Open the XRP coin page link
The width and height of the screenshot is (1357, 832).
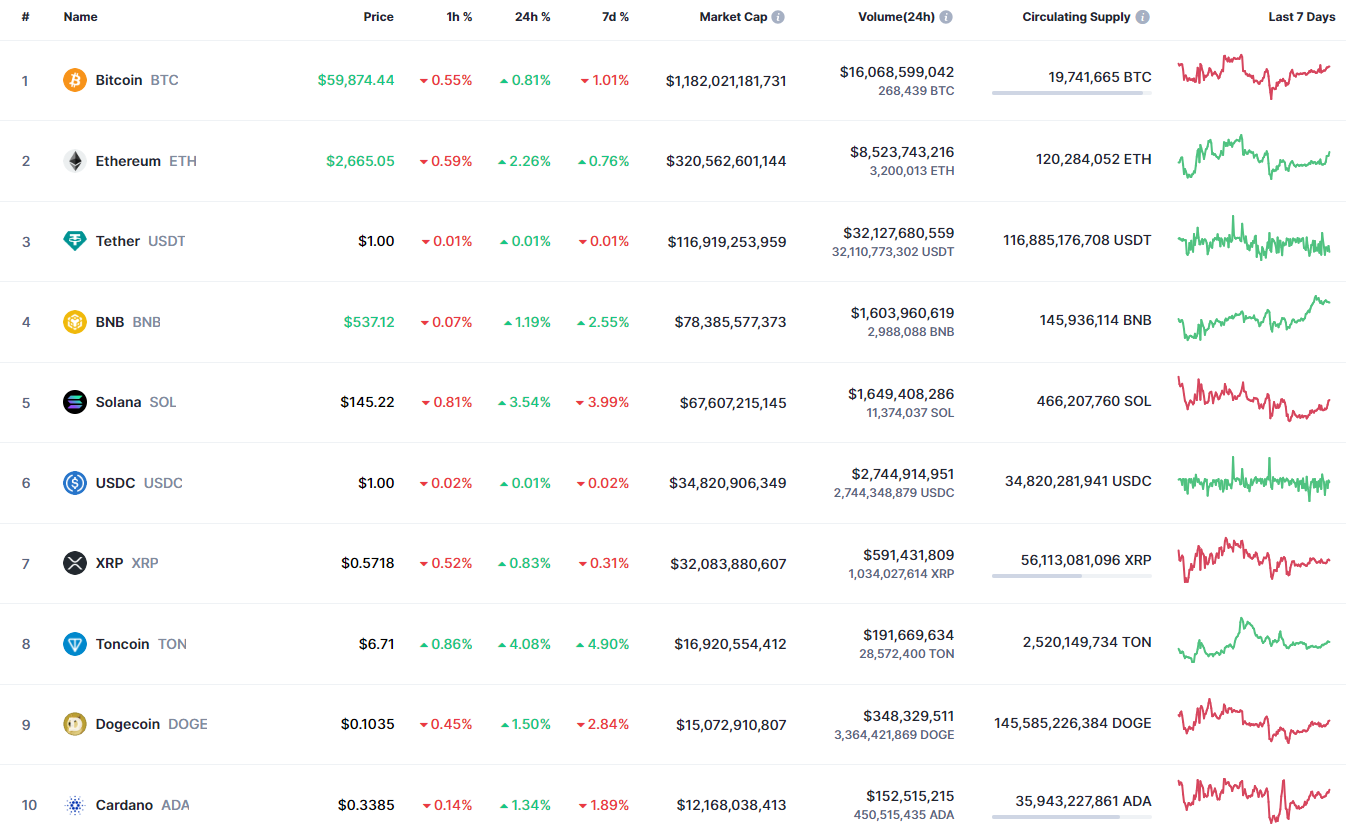pyautogui.click(x=127, y=563)
